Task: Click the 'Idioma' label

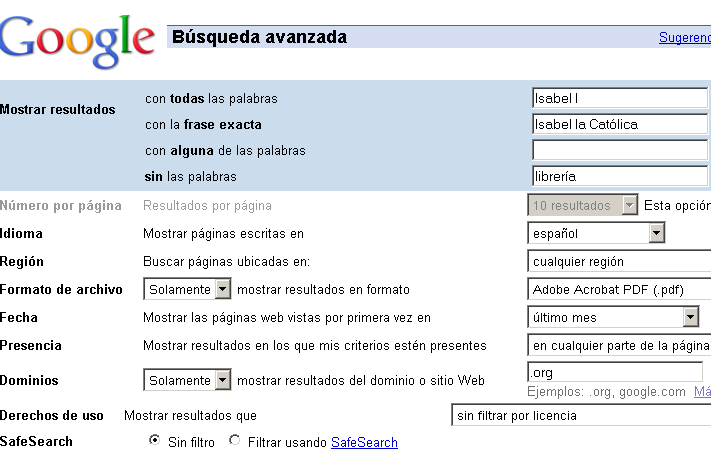Action: [21, 234]
